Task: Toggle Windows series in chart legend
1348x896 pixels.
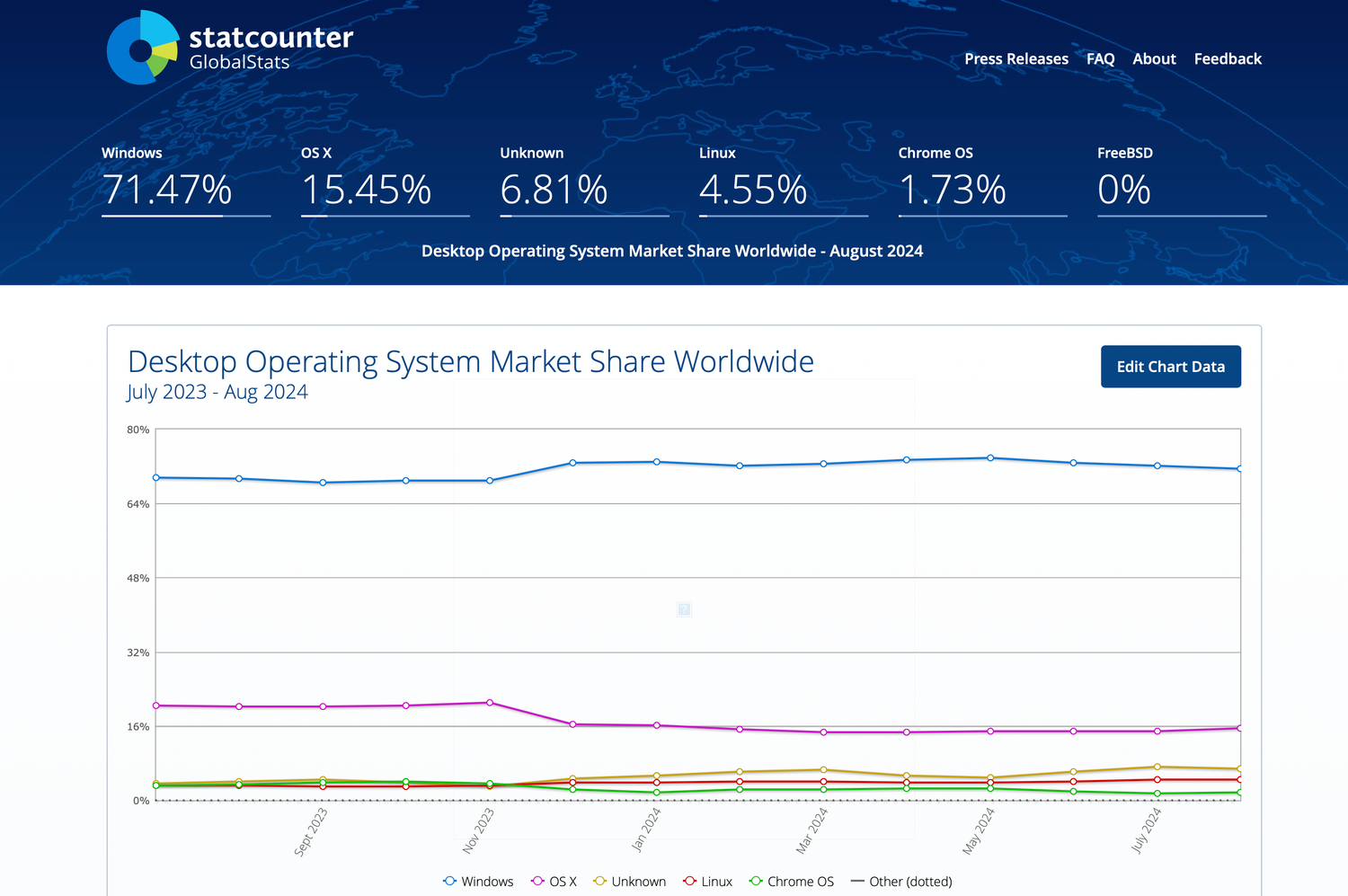Action: click(478, 882)
